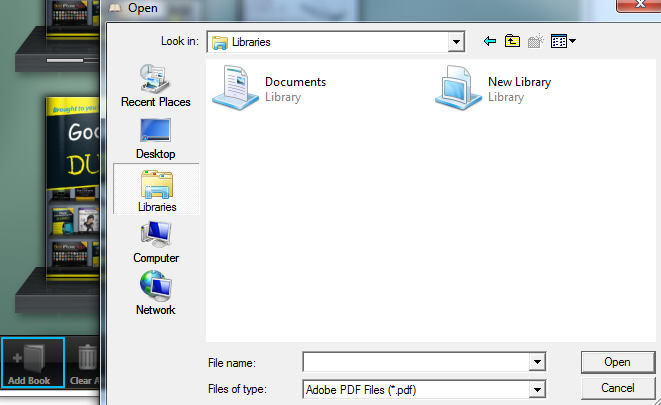The image size is (661, 405).
Task: Click the Look in Libraries combo box
Action: tap(336, 42)
